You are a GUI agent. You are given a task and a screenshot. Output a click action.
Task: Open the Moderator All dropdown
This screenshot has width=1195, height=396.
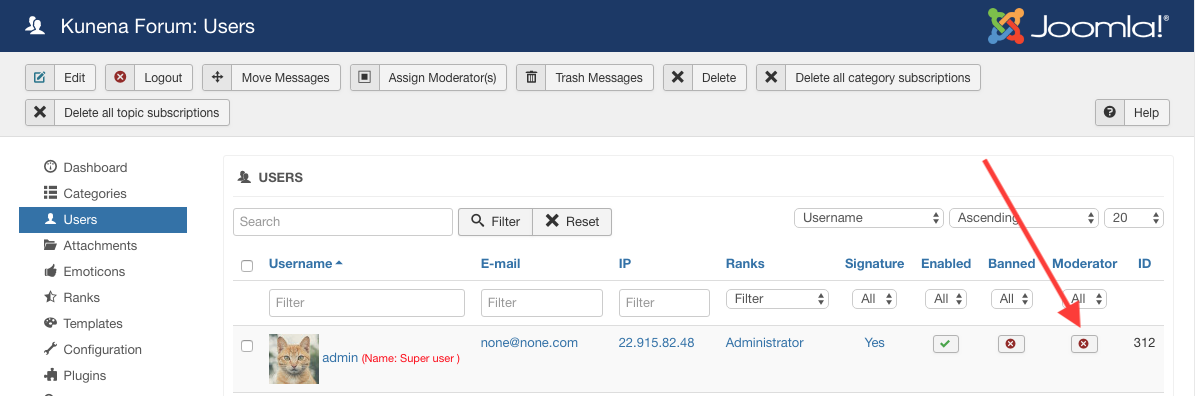coord(1084,299)
